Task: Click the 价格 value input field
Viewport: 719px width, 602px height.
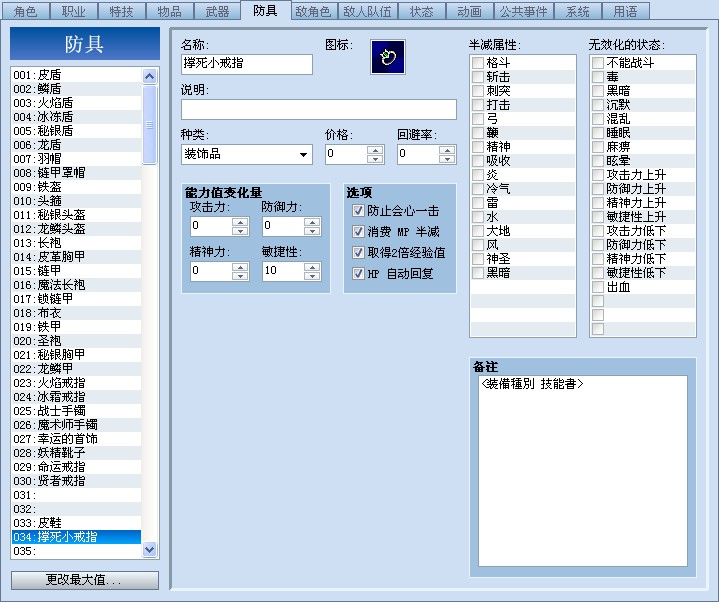Action: click(x=346, y=155)
